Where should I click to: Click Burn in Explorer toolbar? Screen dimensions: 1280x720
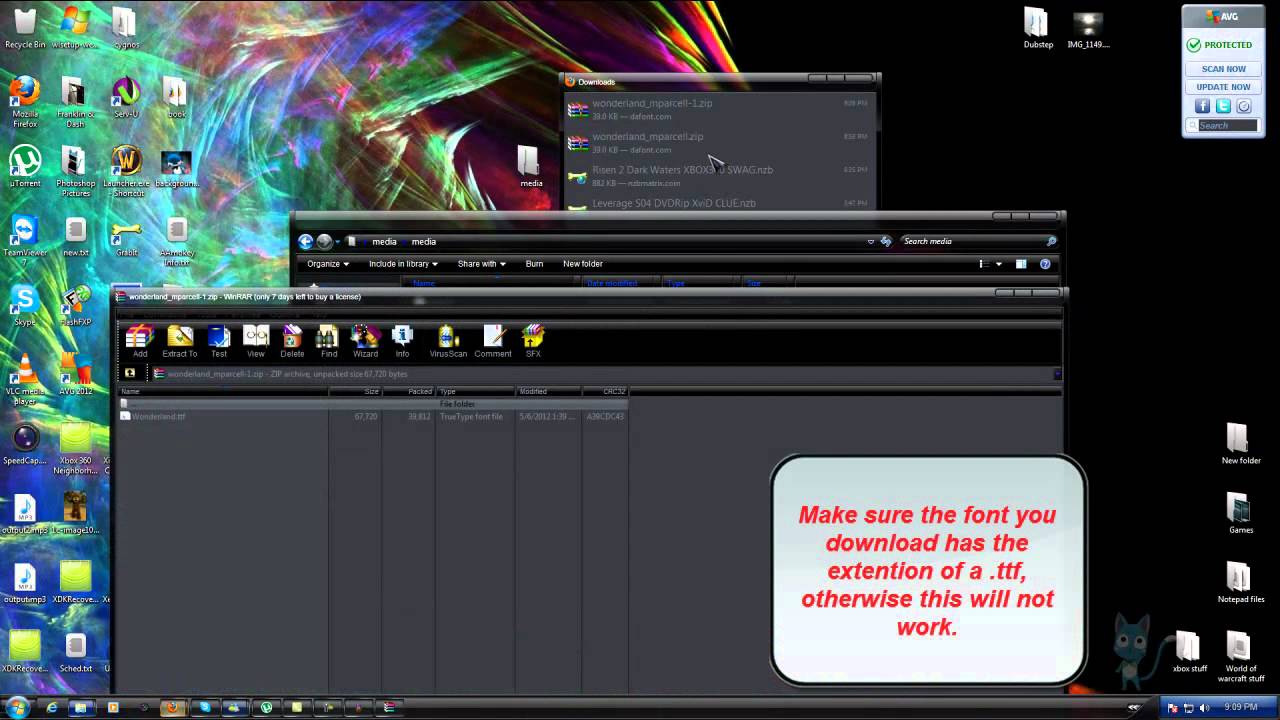534,264
